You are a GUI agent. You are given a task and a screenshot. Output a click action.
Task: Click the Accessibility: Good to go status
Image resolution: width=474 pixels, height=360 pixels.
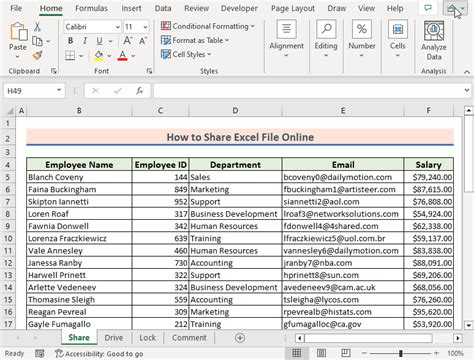point(99,354)
